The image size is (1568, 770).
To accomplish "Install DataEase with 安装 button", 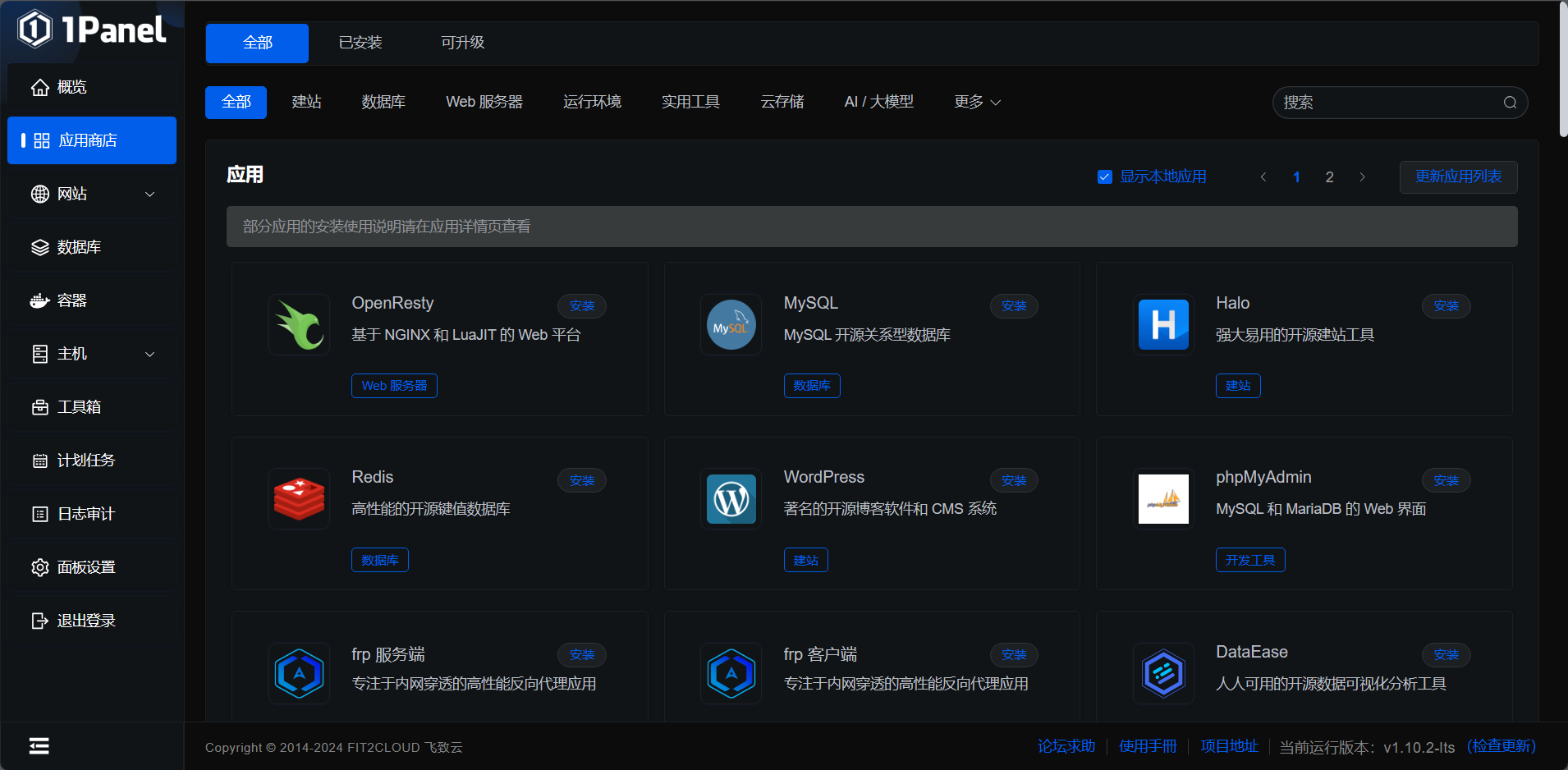I will click(x=1446, y=655).
